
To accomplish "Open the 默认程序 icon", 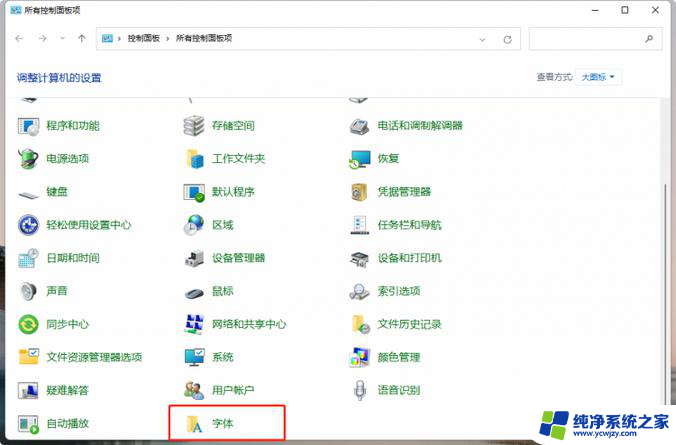I will click(194, 192).
